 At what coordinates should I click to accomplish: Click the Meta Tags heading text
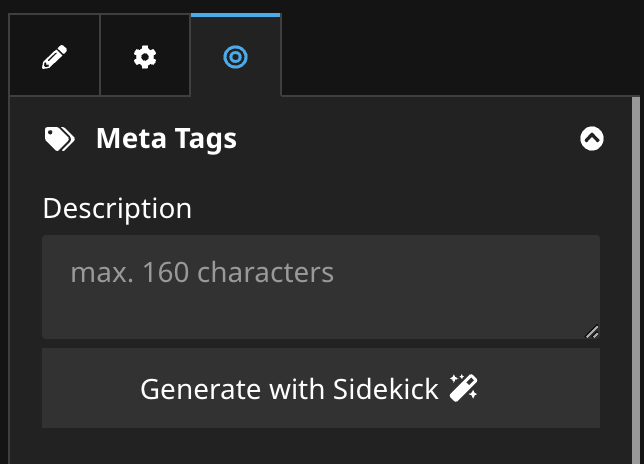tap(166, 138)
